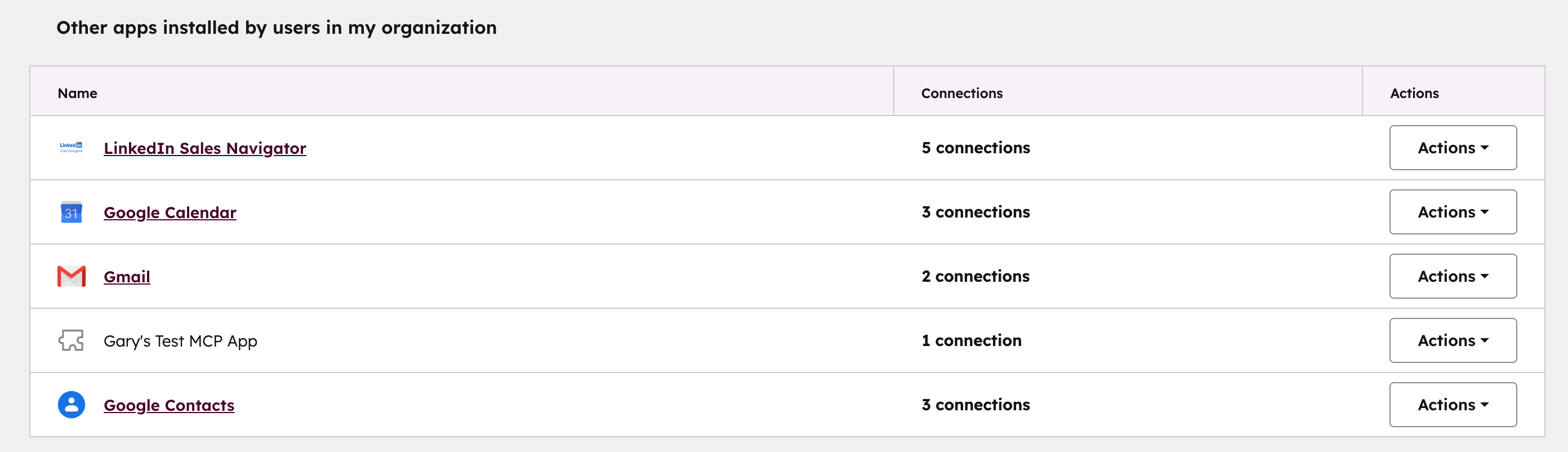This screenshot has width=1568, height=452.
Task: Open the Actions dropdown for Gary's Test MCP App
Action: (x=1453, y=340)
